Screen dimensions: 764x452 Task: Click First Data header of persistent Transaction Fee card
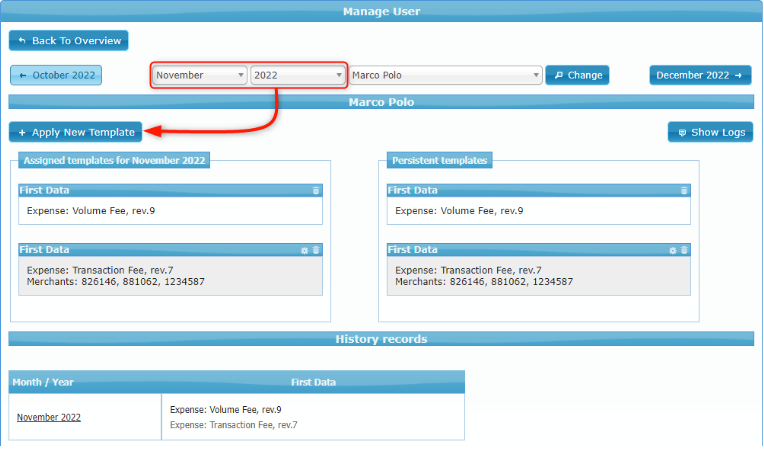[x=539, y=250]
